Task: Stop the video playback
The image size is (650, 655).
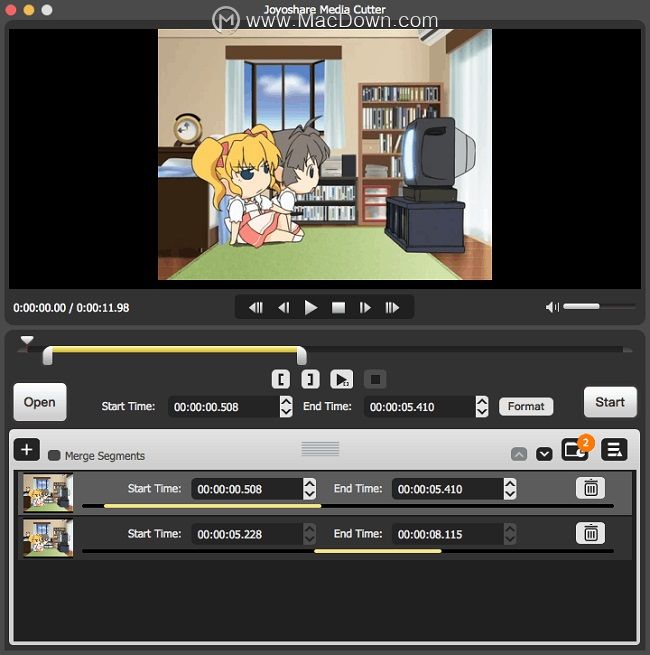Action: point(338,308)
